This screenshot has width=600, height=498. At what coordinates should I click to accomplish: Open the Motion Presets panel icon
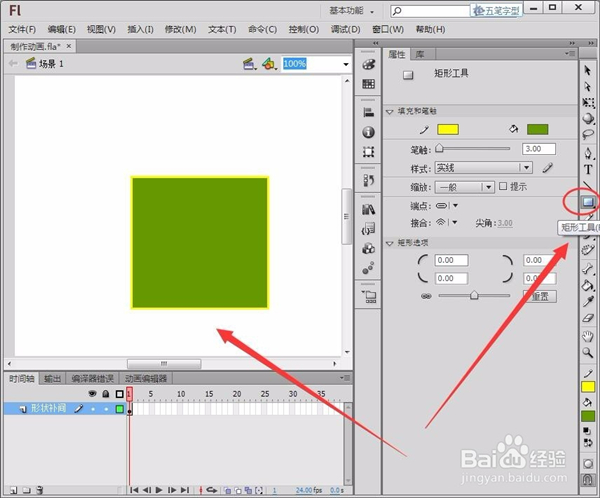368,268
